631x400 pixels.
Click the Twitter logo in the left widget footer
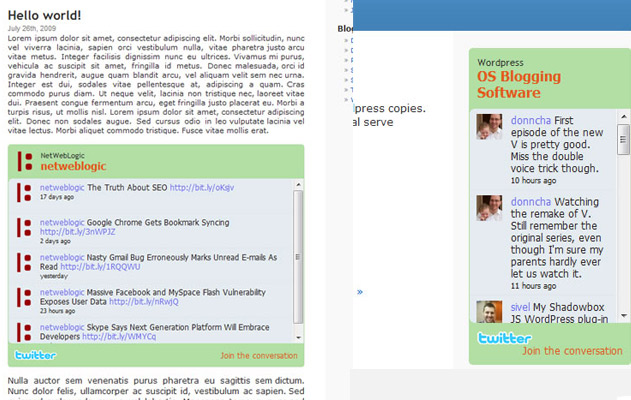[35, 355]
